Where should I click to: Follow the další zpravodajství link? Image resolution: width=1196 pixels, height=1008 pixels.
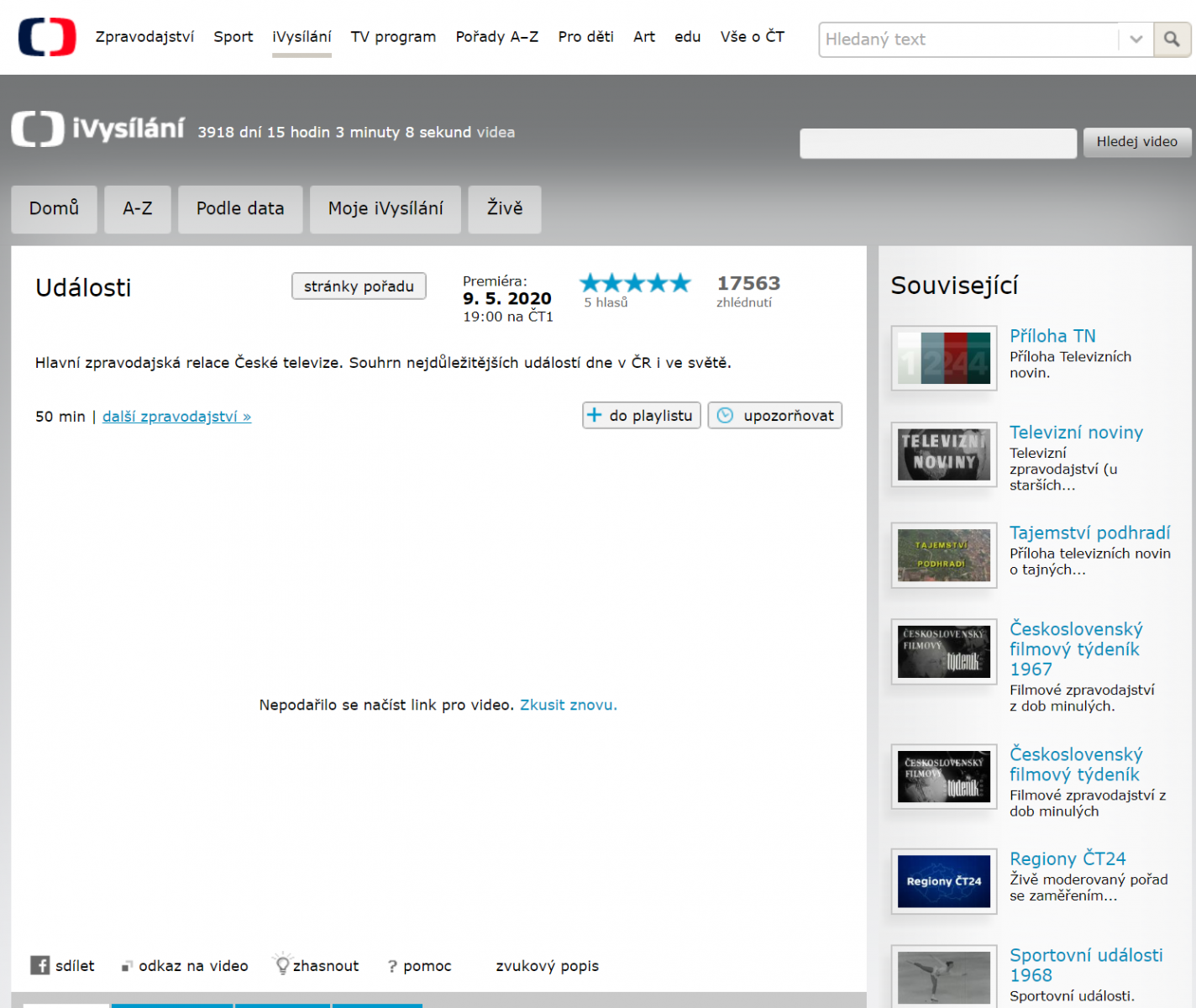176,417
